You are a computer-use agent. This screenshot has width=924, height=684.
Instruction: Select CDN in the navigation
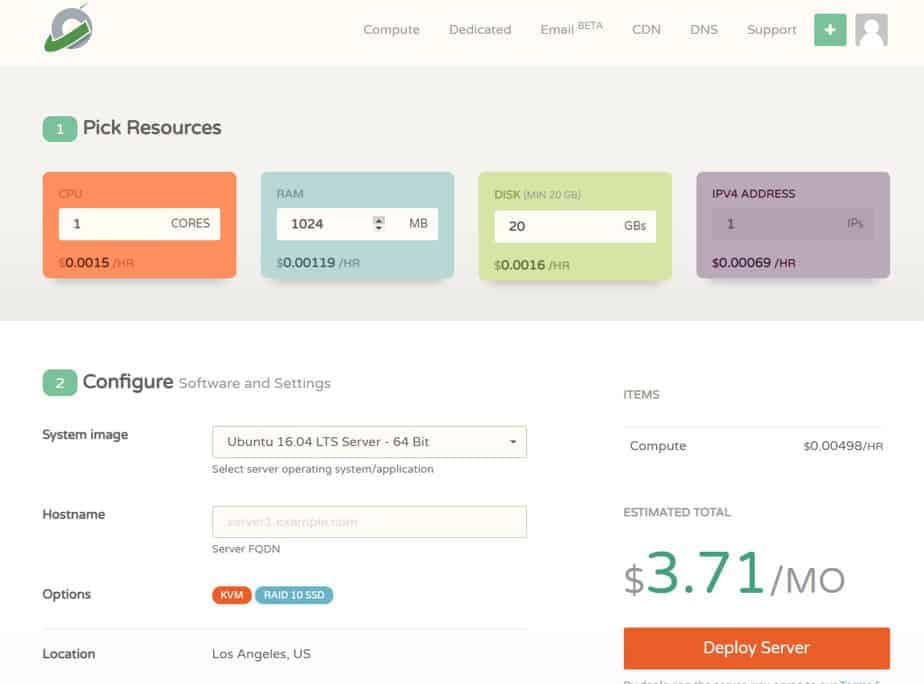pos(646,30)
